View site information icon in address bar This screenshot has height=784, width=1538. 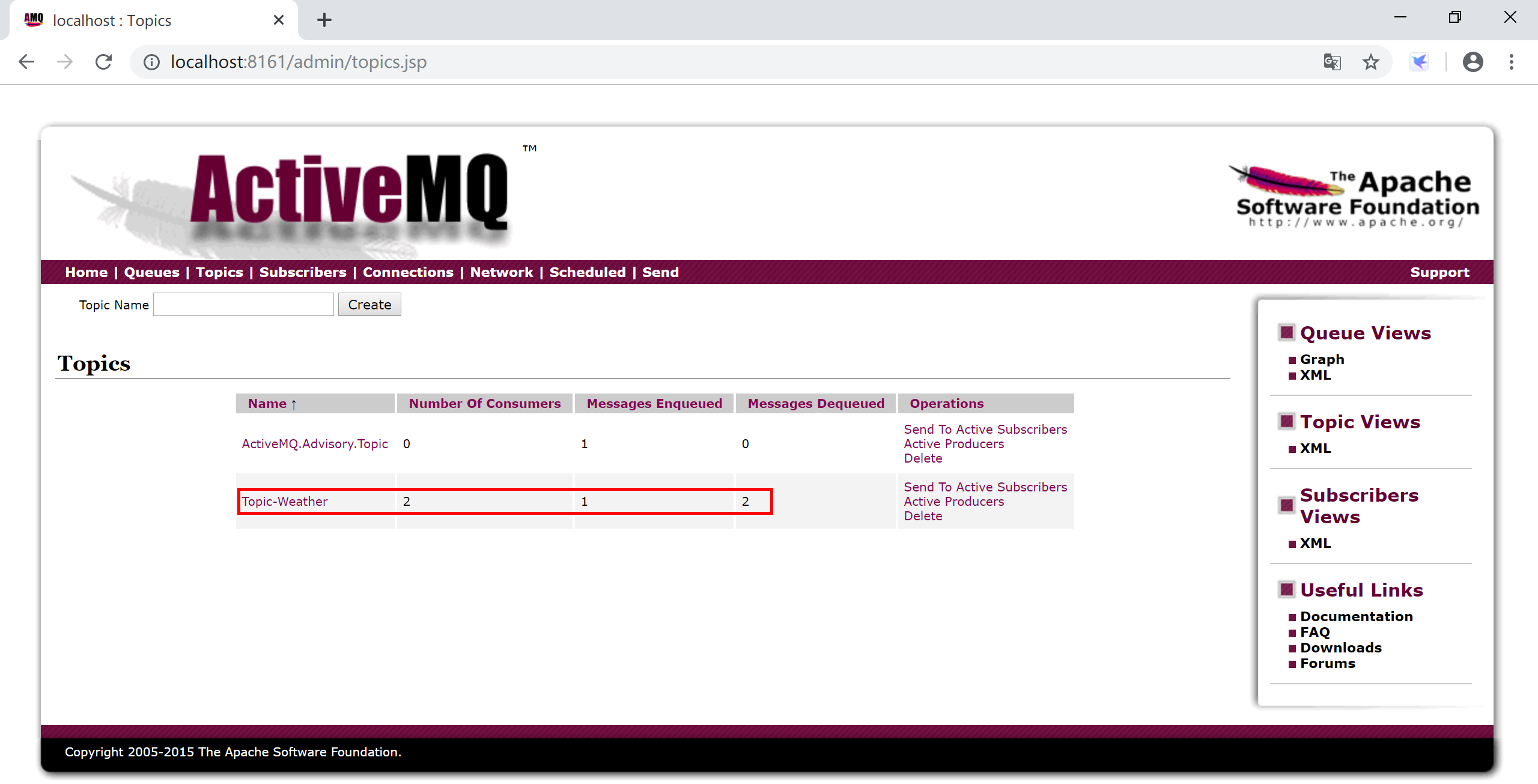pos(151,62)
